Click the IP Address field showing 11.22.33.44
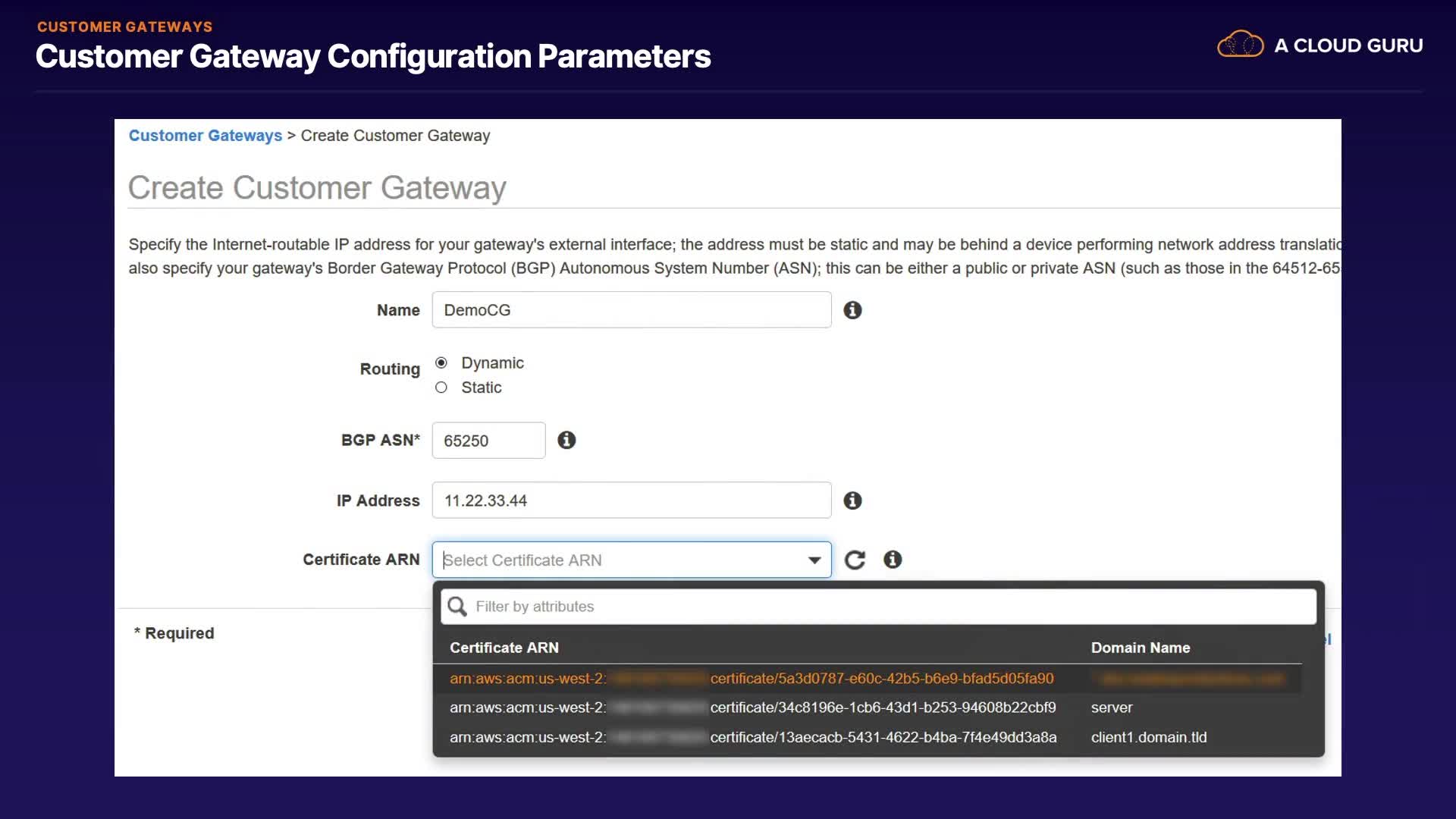1456x819 pixels. pyautogui.click(x=631, y=500)
